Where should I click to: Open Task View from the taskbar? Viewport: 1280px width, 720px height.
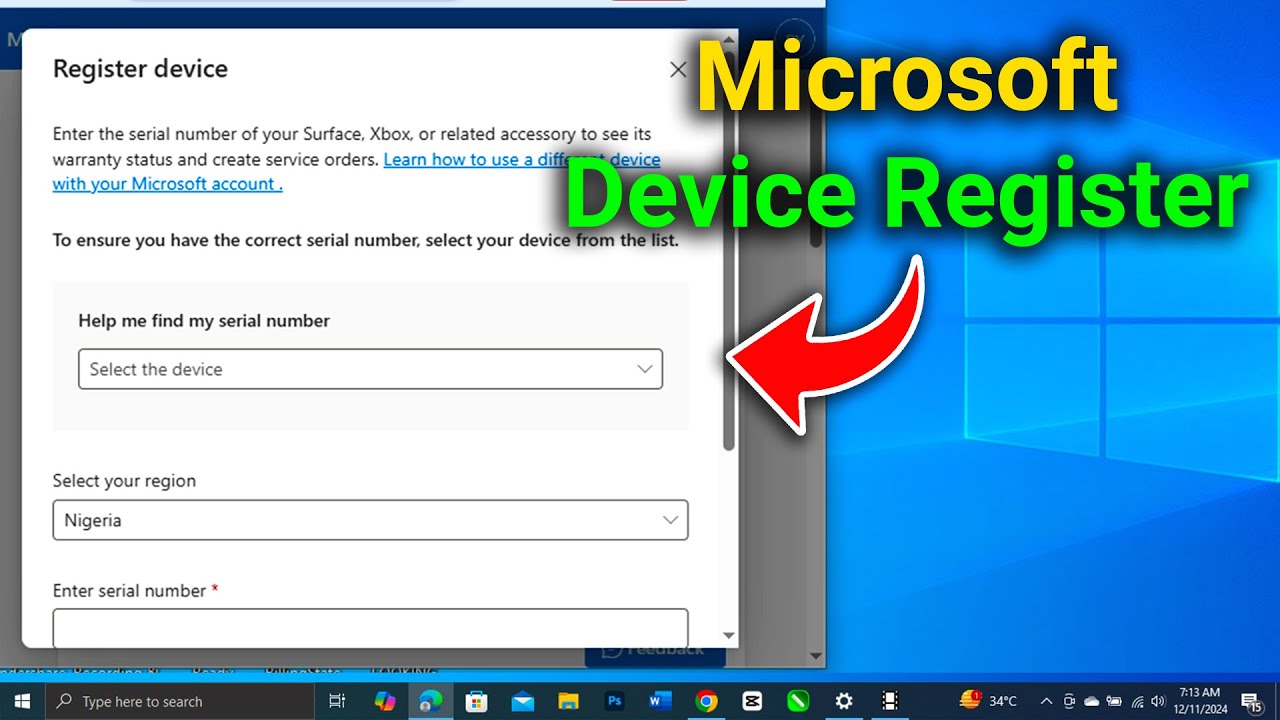pyautogui.click(x=337, y=701)
